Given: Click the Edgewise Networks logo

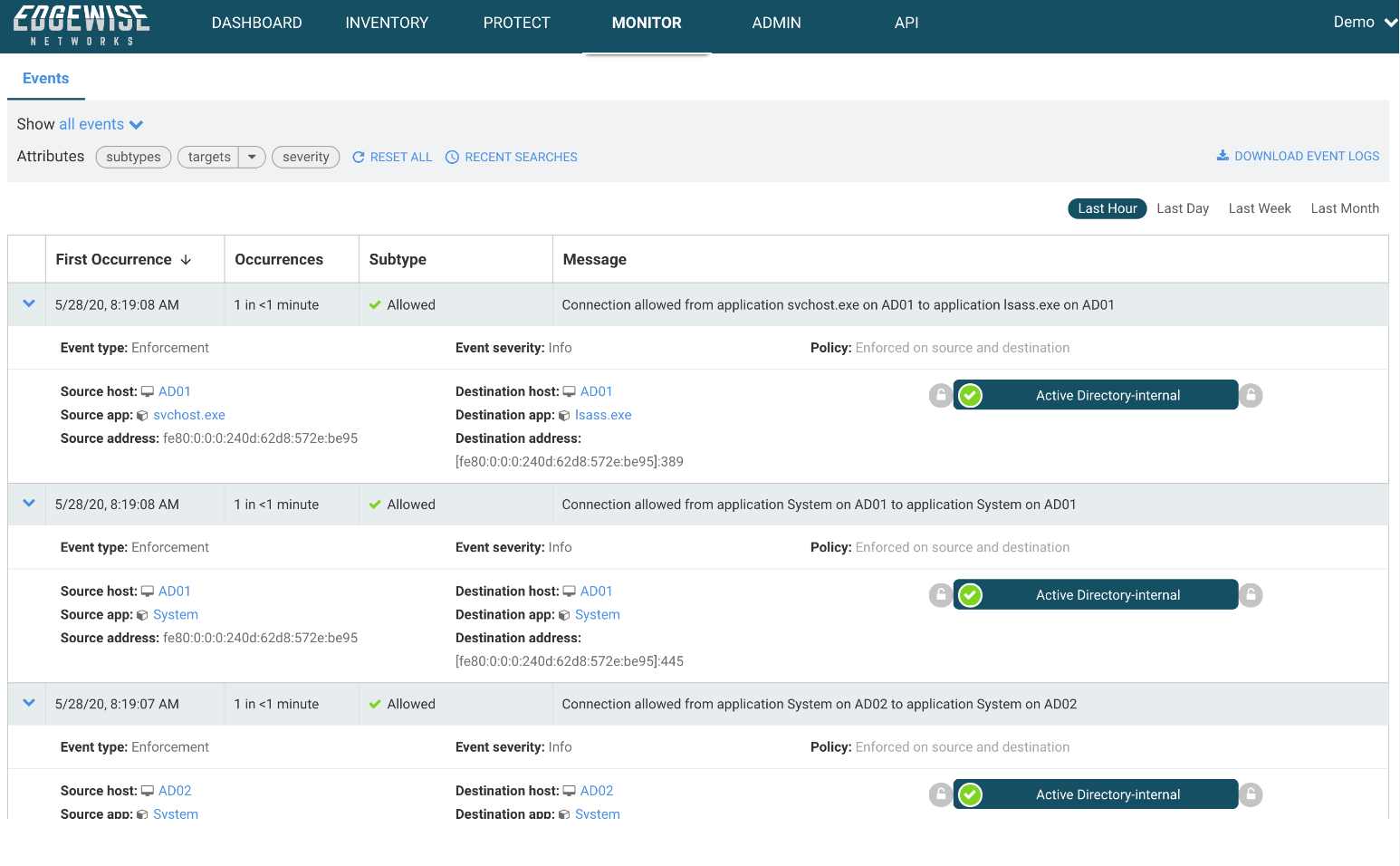Looking at the screenshot, I should point(82,25).
